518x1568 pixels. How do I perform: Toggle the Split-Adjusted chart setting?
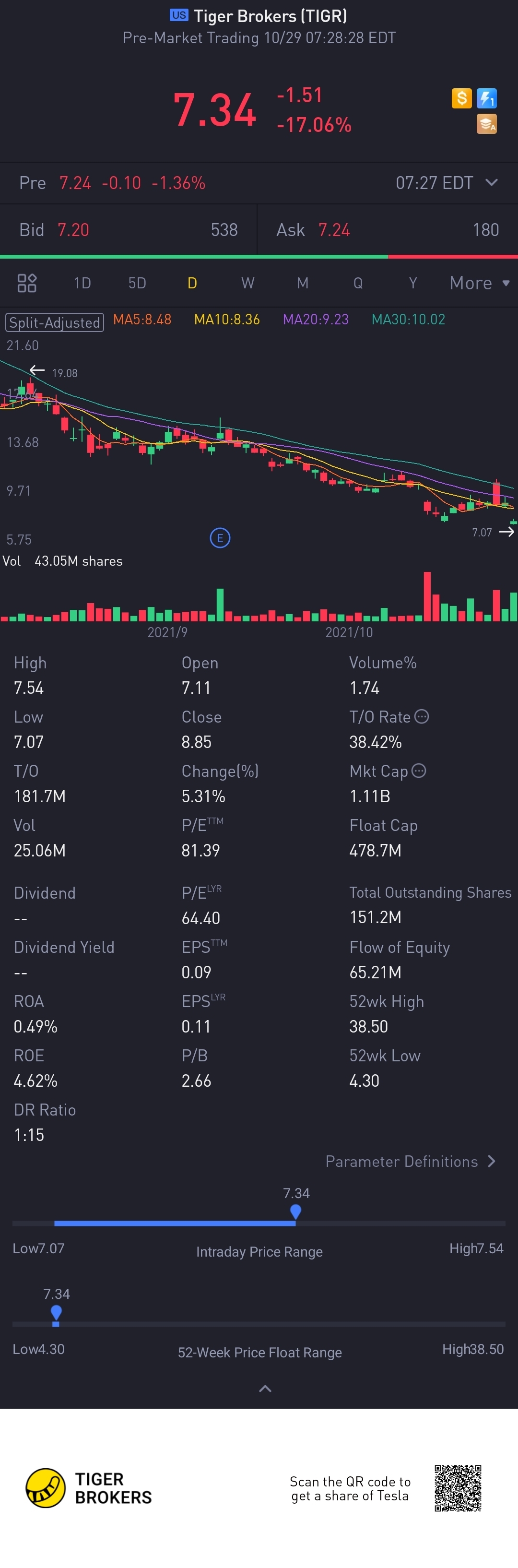point(55,322)
